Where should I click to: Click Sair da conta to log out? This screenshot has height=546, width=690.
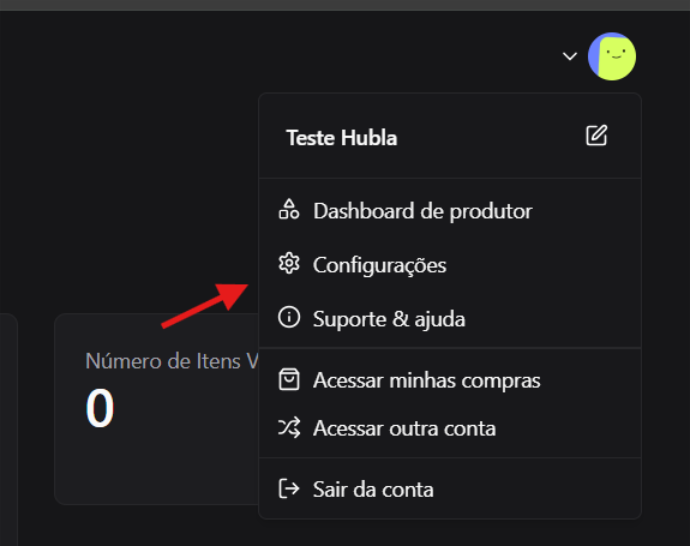373,489
